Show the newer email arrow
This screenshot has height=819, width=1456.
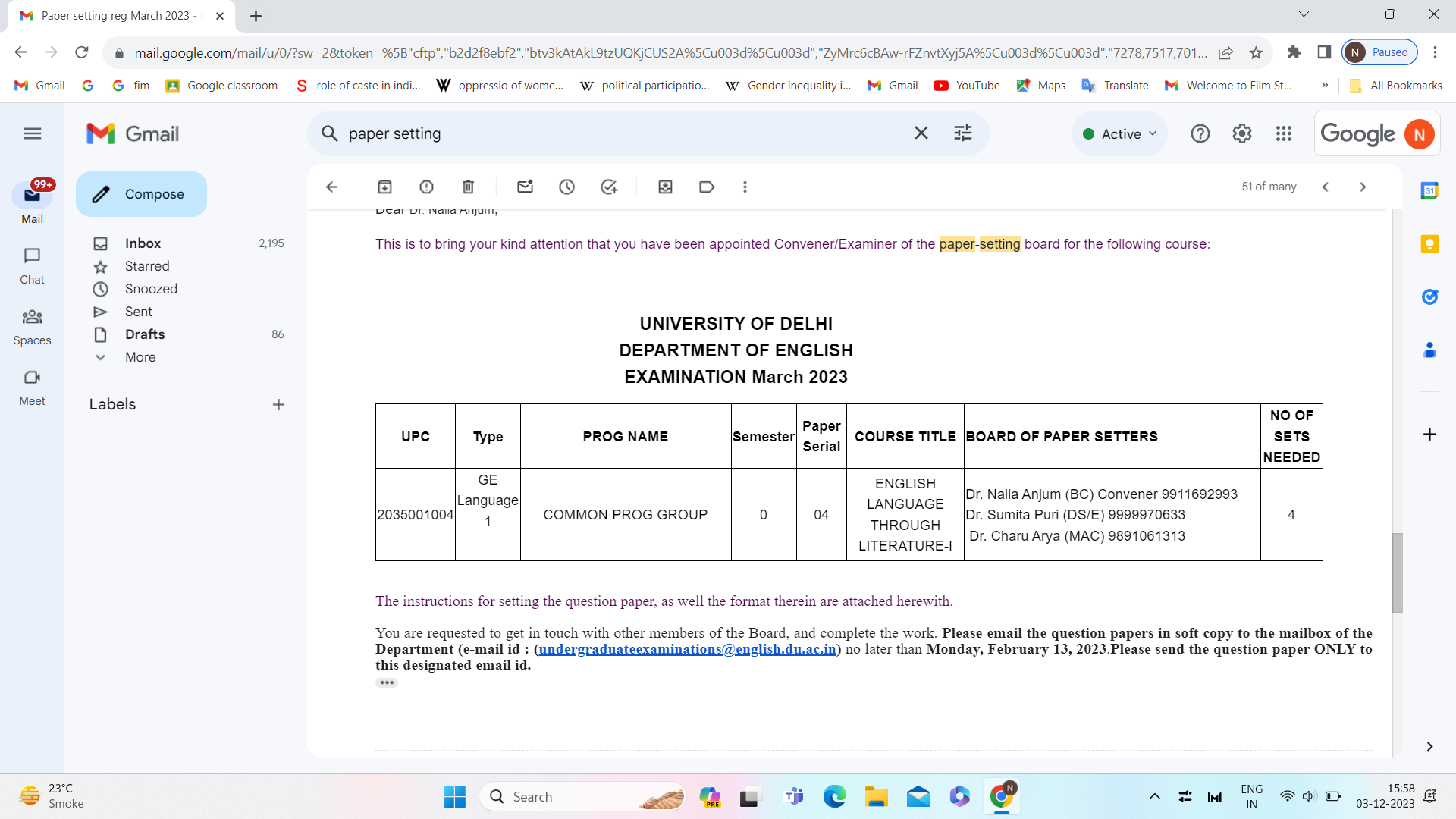pyautogui.click(x=1325, y=187)
